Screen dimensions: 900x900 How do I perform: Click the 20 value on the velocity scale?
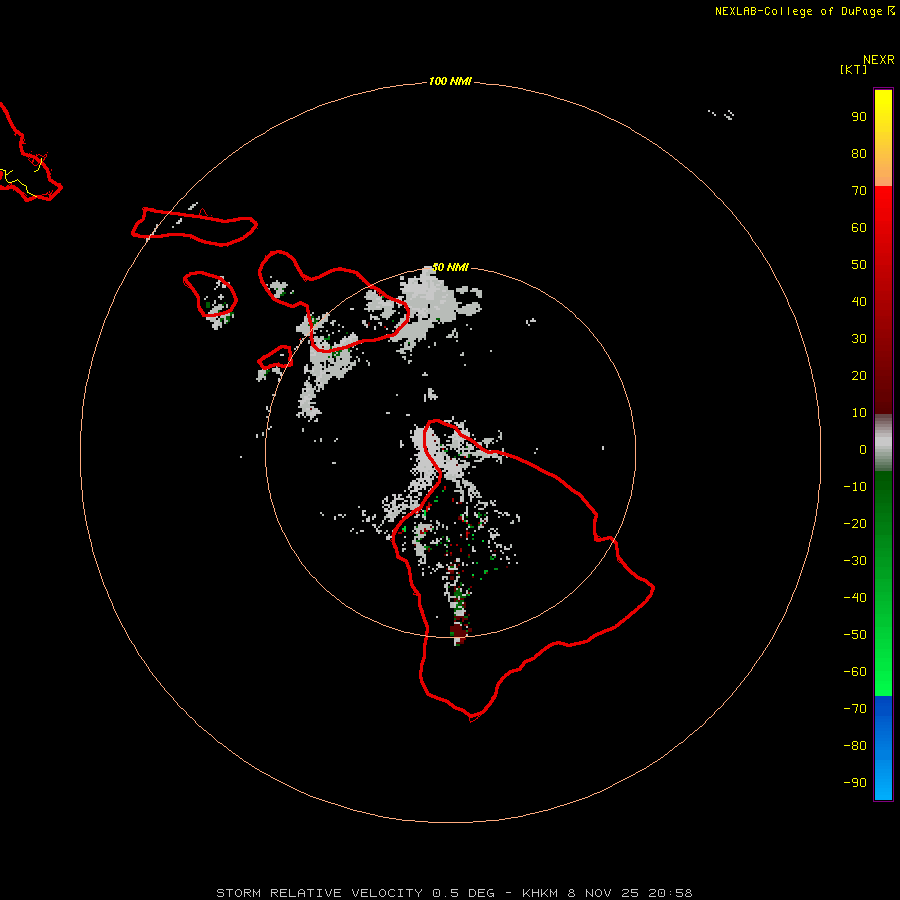pyautogui.click(x=859, y=376)
